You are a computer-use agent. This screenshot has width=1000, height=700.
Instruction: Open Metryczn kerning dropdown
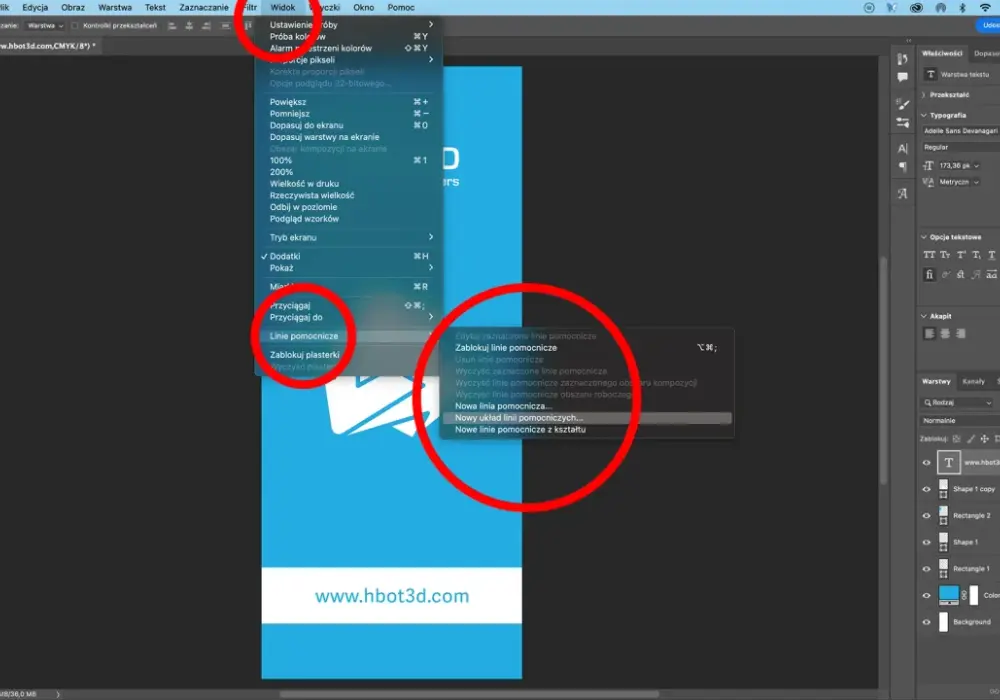pos(976,182)
